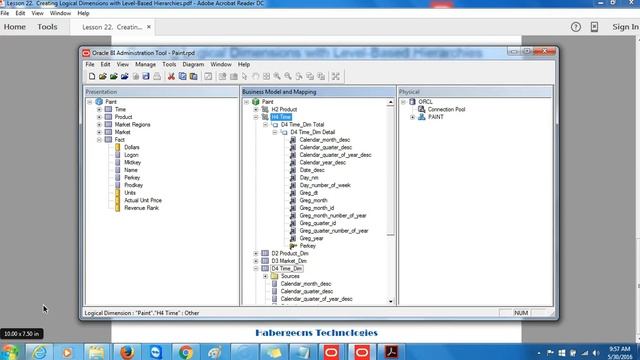Screen dimensions: 640x360
Task: Expand the Time presentation table
Action: point(99,109)
